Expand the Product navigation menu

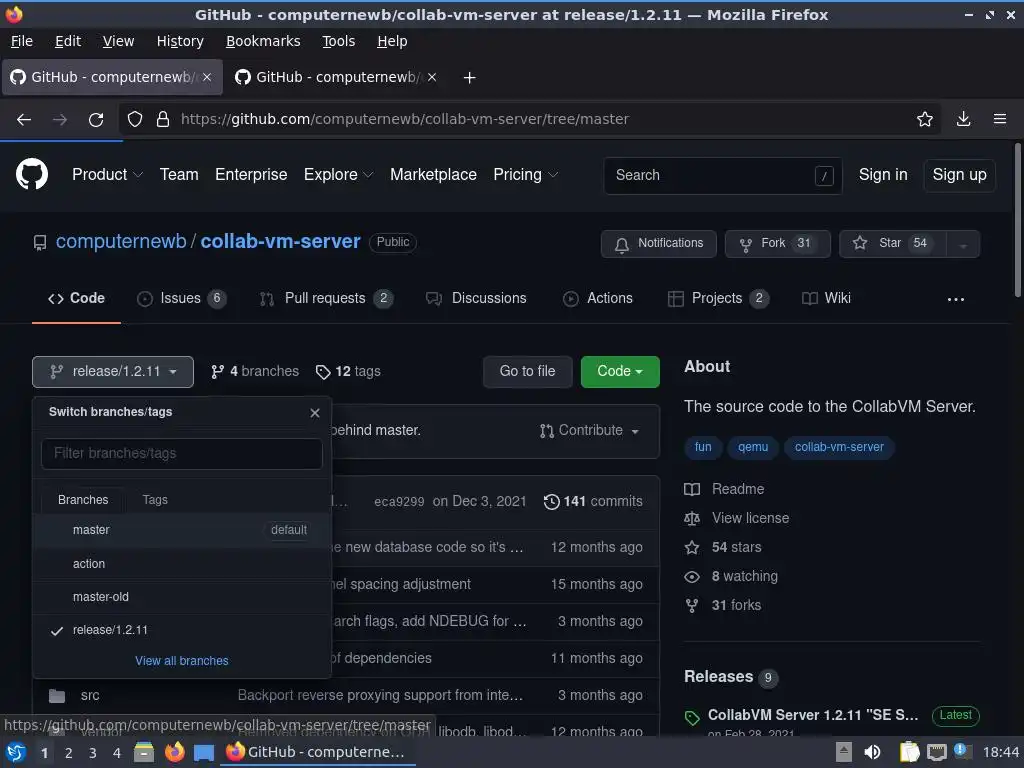click(107, 175)
